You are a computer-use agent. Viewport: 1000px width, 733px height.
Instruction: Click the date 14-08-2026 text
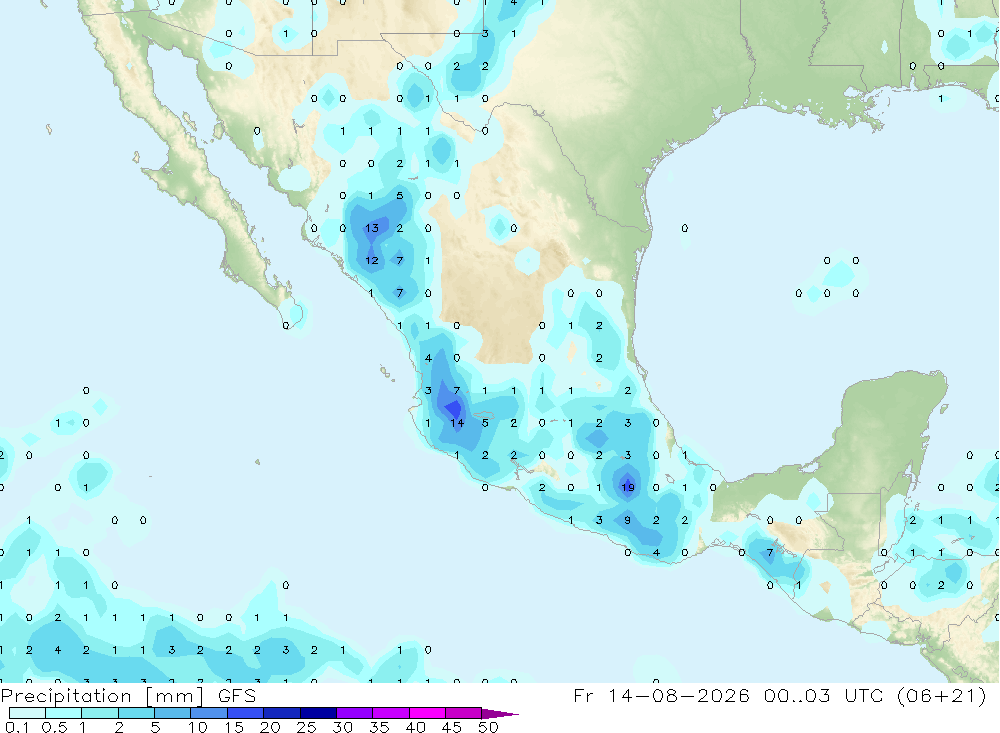pyautogui.click(x=679, y=695)
